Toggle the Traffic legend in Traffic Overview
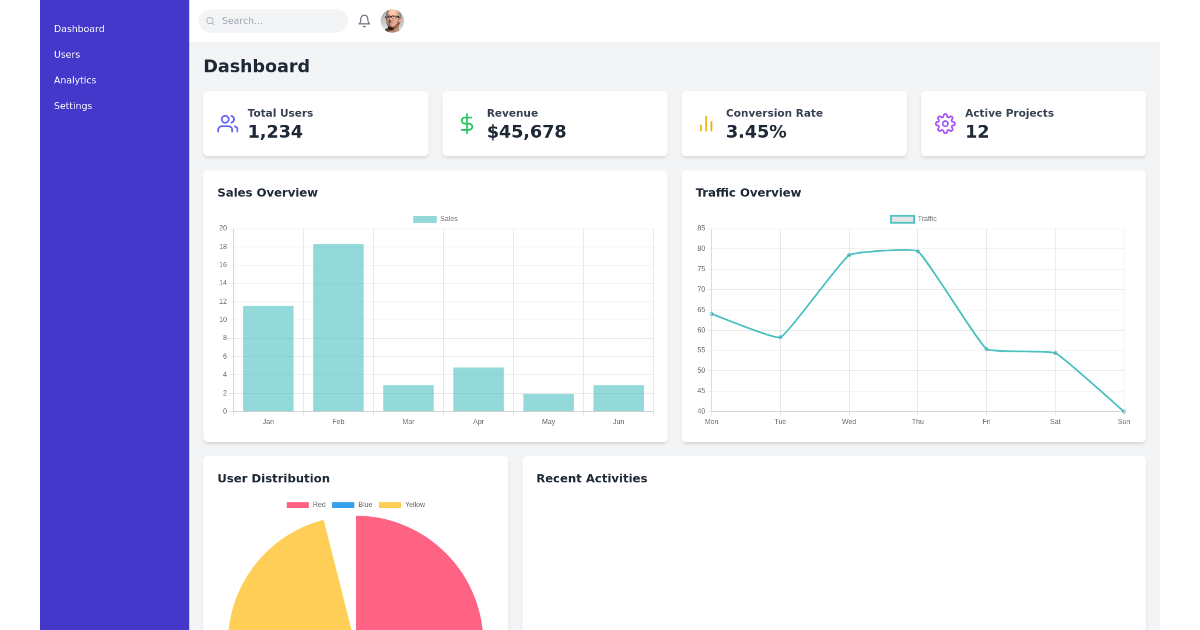 click(x=905, y=218)
